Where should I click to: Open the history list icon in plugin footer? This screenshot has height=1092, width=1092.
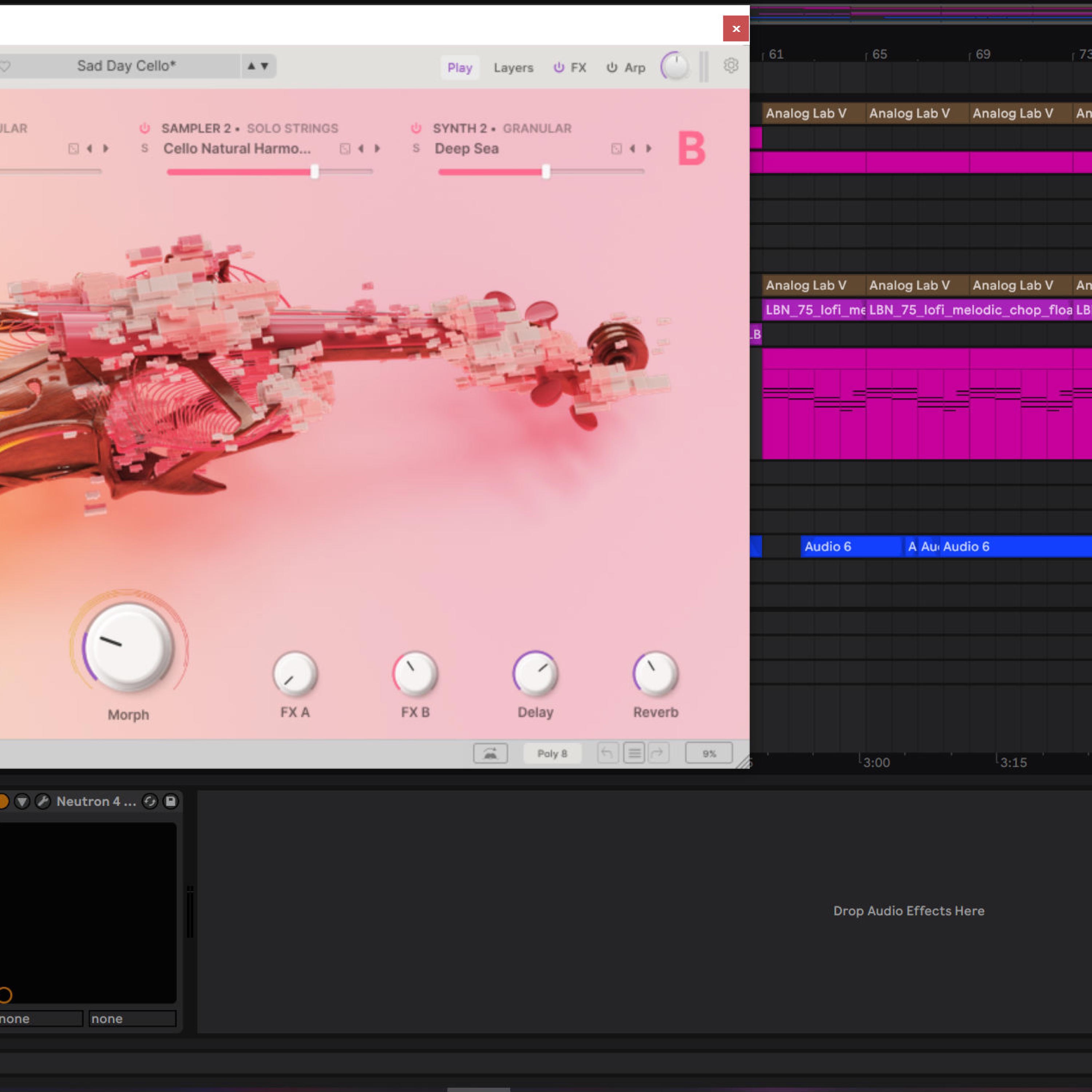coord(634,753)
